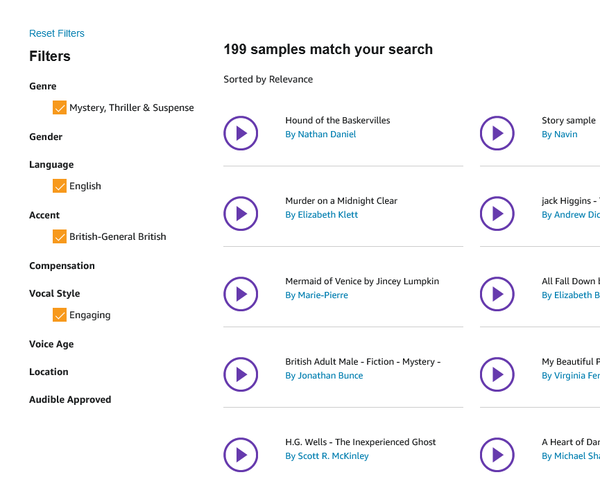Image resolution: width=600 pixels, height=486 pixels.
Task: Play the All Fall Down sample
Action: click(497, 294)
